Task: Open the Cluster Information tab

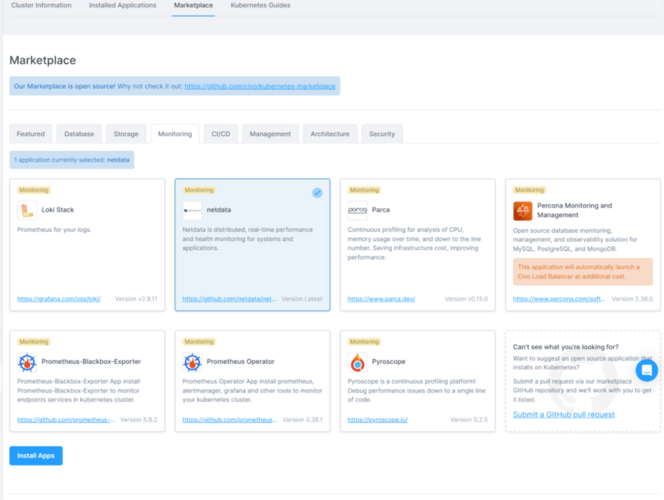Action: click(41, 6)
